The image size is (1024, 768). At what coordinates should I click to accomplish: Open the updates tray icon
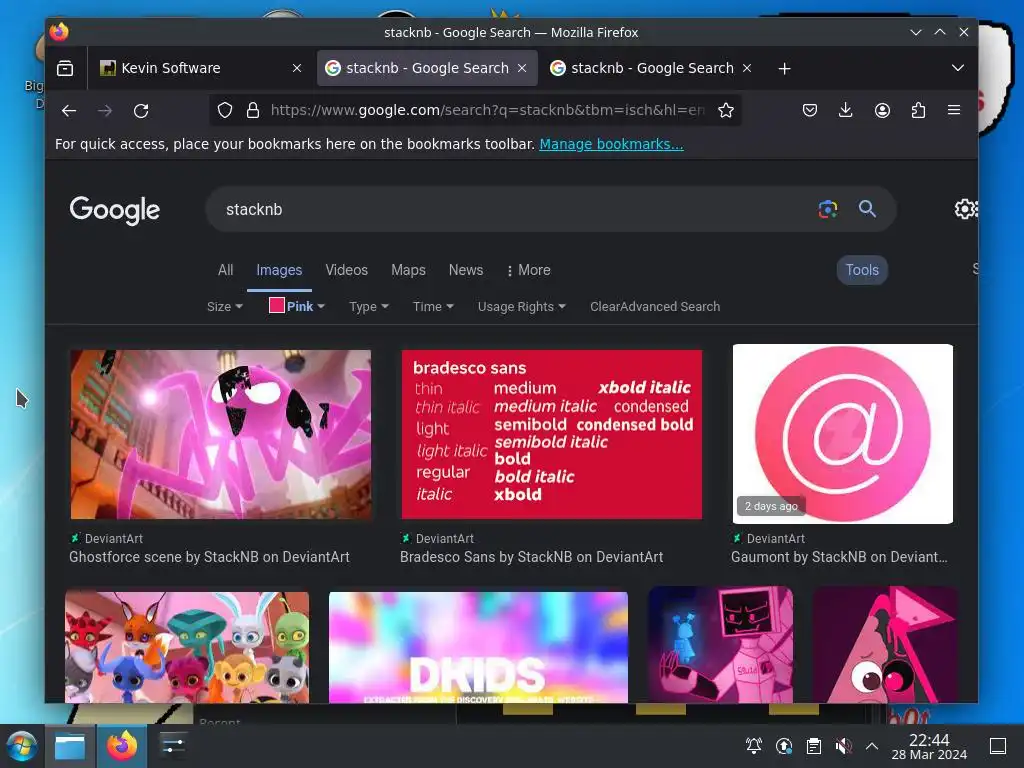pyautogui.click(x=784, y=746)
